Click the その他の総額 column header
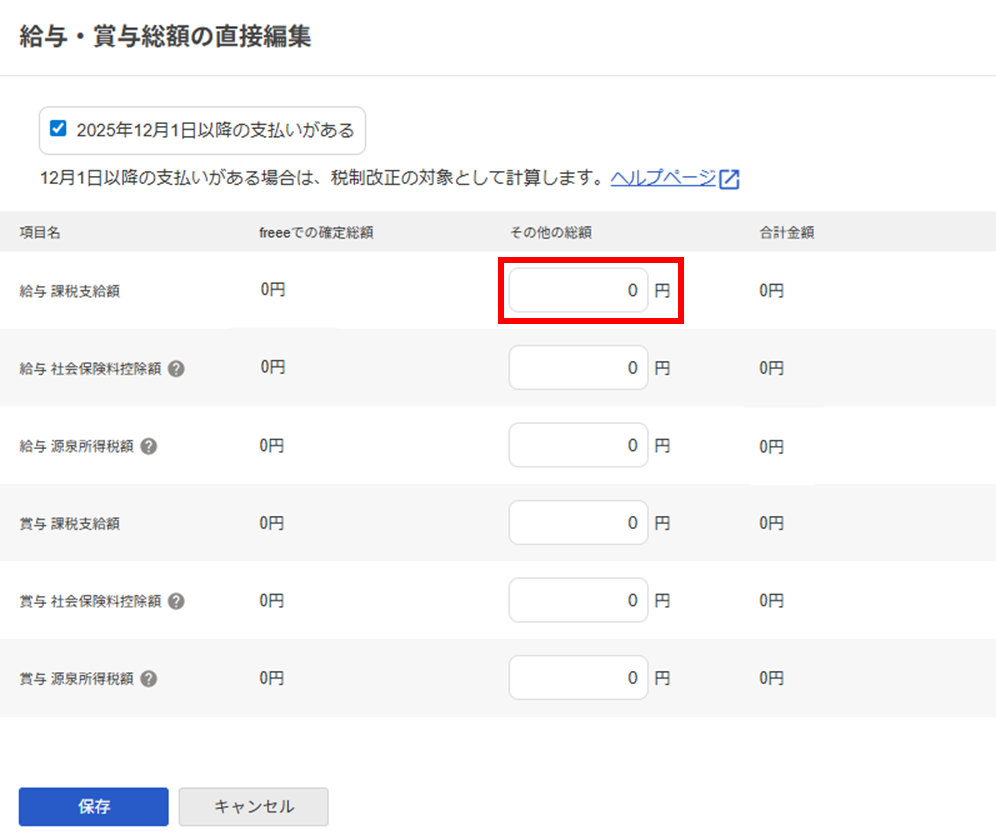 pyautogui.click(x=550, y=233)
